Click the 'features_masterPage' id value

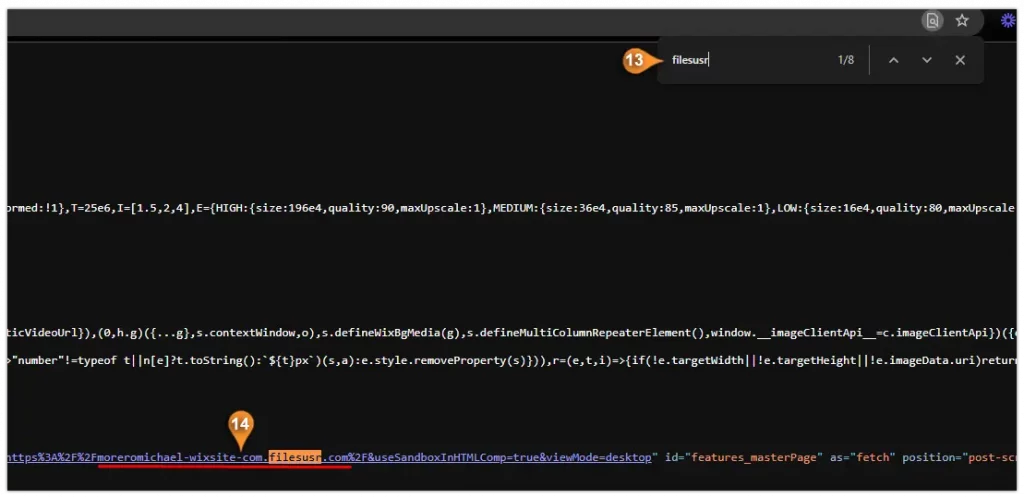coord(754,458)
